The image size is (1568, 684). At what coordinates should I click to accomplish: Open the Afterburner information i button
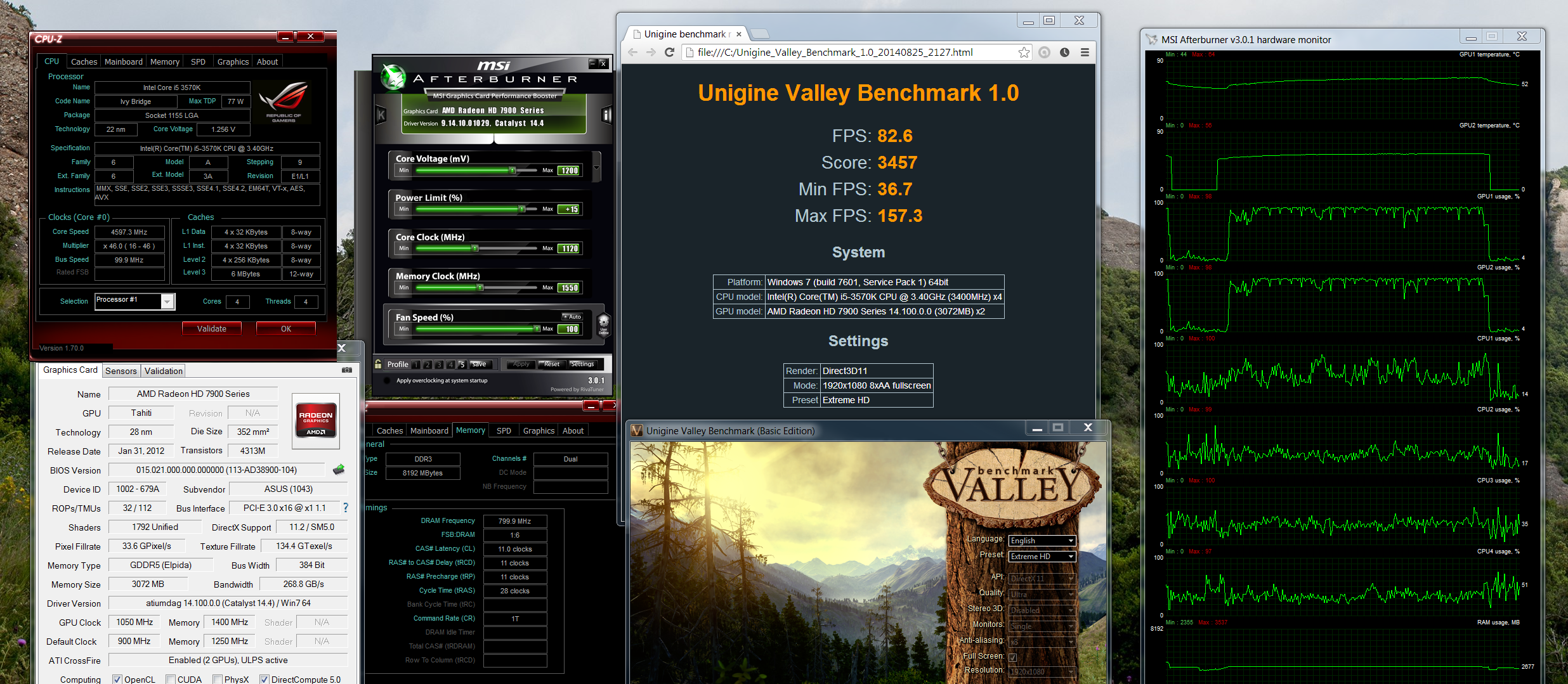[606, 115]
